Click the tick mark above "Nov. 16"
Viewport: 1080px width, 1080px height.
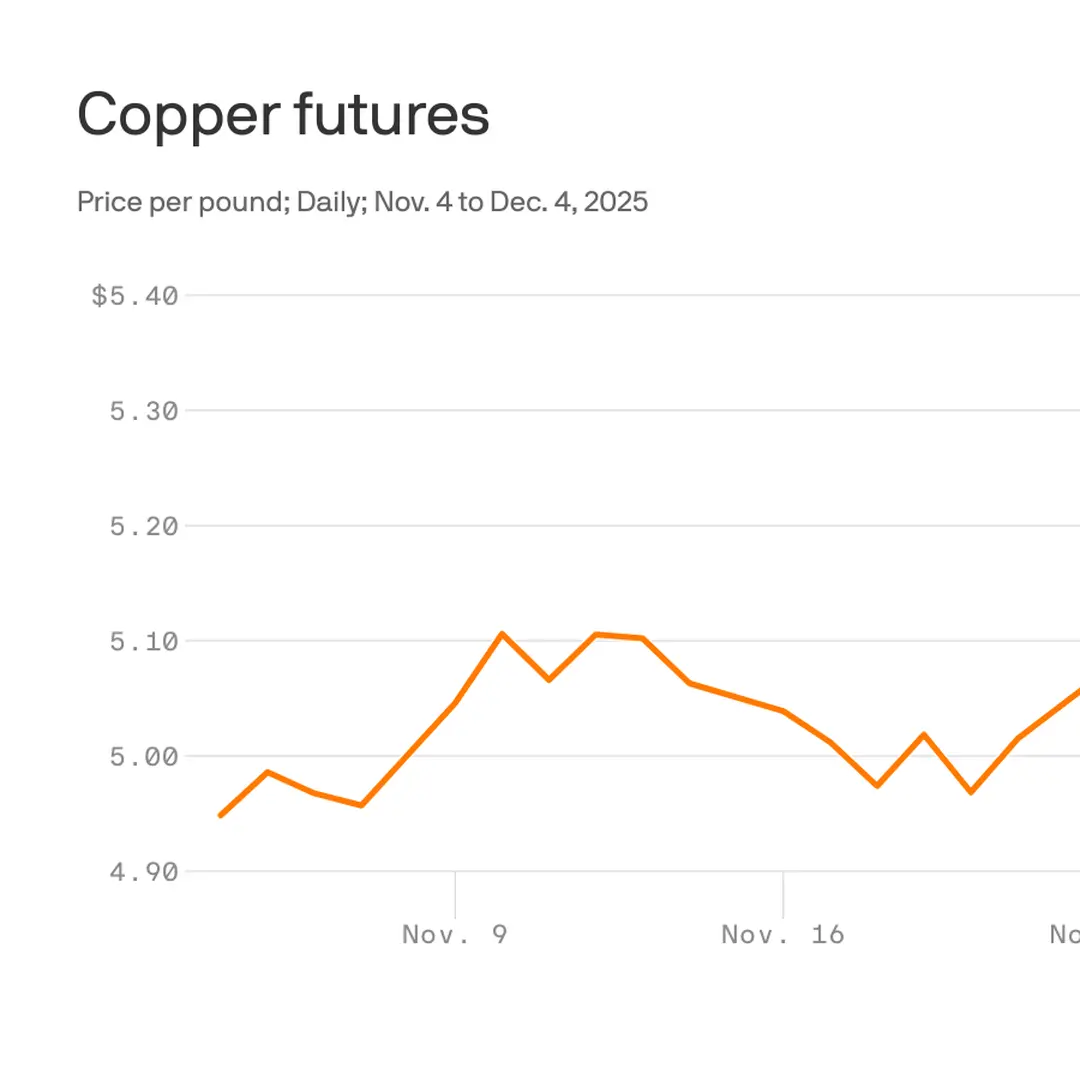[x=783, y=894]
